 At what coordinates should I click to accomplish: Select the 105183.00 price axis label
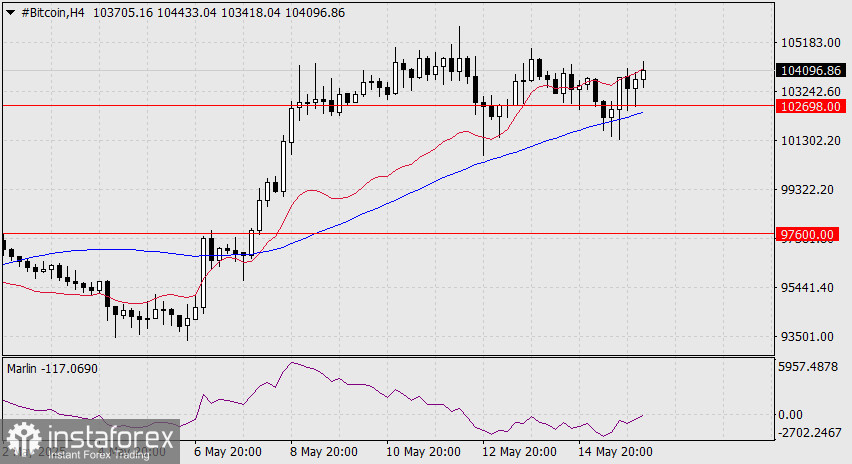pyautogui.click(x=810, y=43)
